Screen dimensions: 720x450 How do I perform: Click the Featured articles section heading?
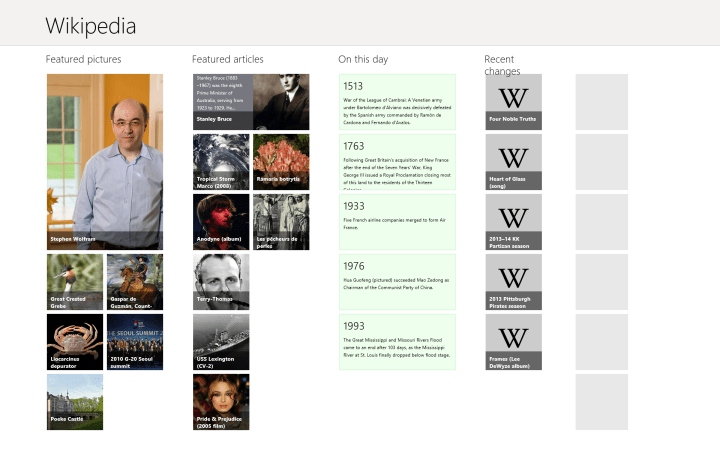228,59
